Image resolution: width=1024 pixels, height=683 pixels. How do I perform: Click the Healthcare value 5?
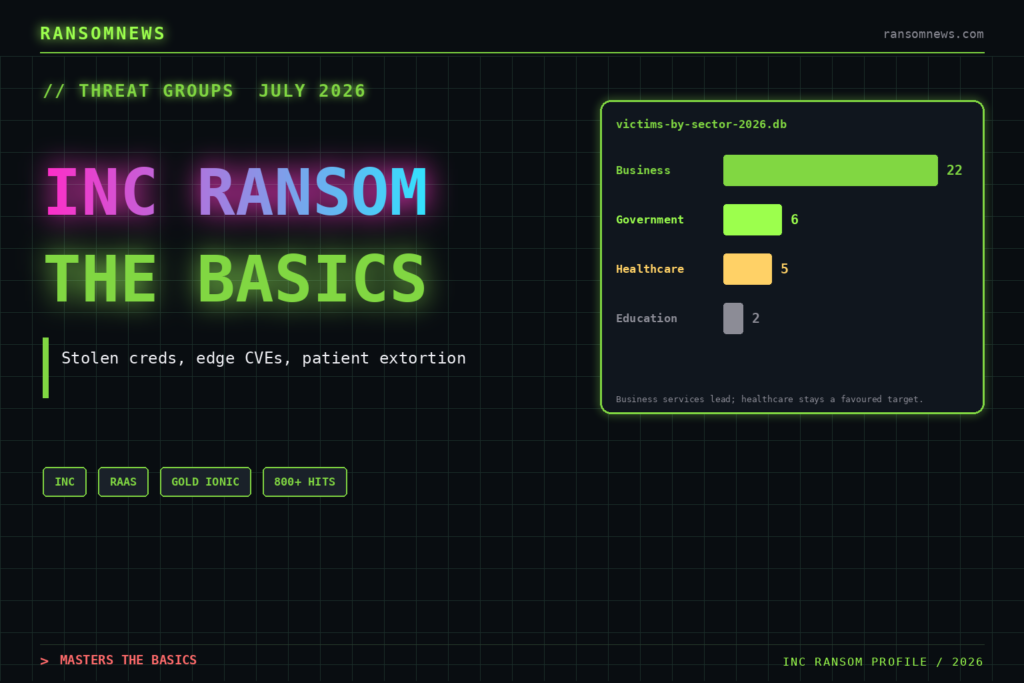click(x=784, y=269)
